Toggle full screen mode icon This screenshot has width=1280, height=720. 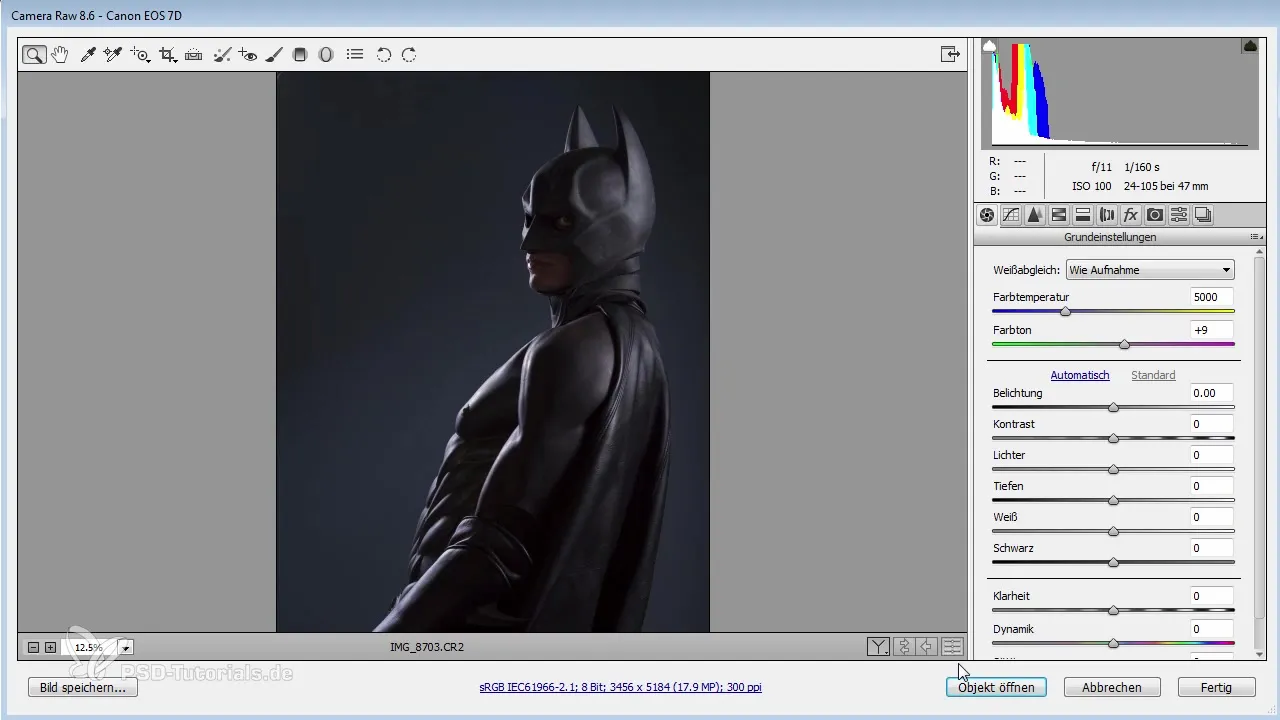point(950,55)
